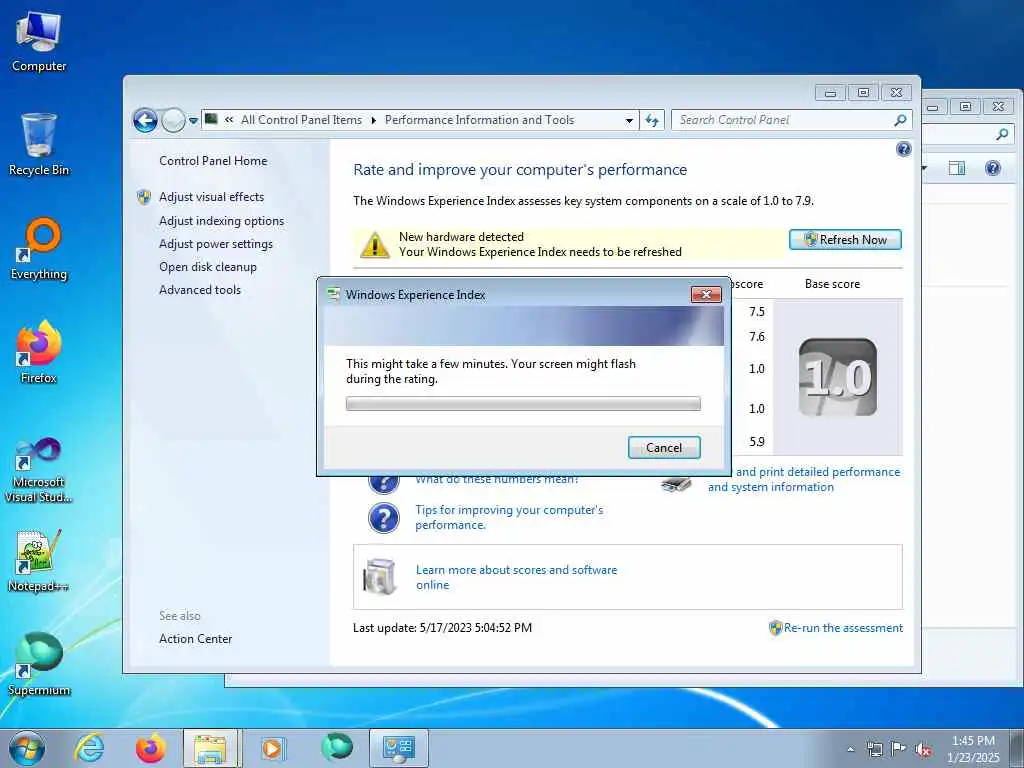This screenshot has width=1024, height=768.
Task: Open Adjust power settings
Action: click(216, 244)
